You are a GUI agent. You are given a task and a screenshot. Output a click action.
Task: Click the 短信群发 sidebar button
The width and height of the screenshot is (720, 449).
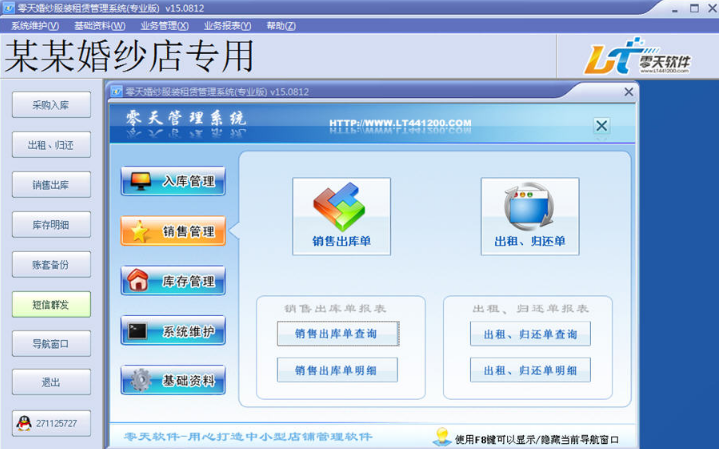pyautogui.click(x=51, y=304)
